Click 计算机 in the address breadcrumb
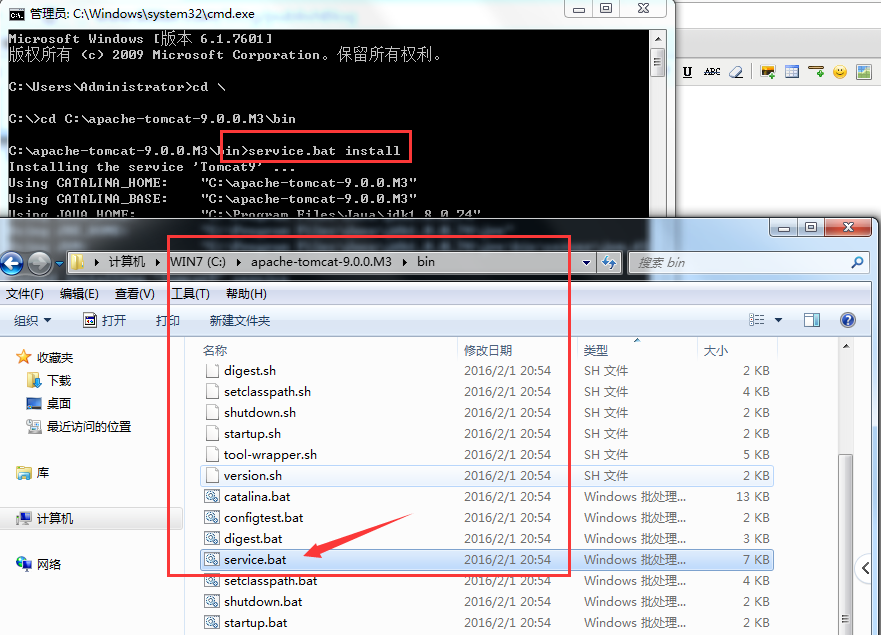The width and height of the screenshot is (881, 635). pyautogui.click(x=126, y=262)
